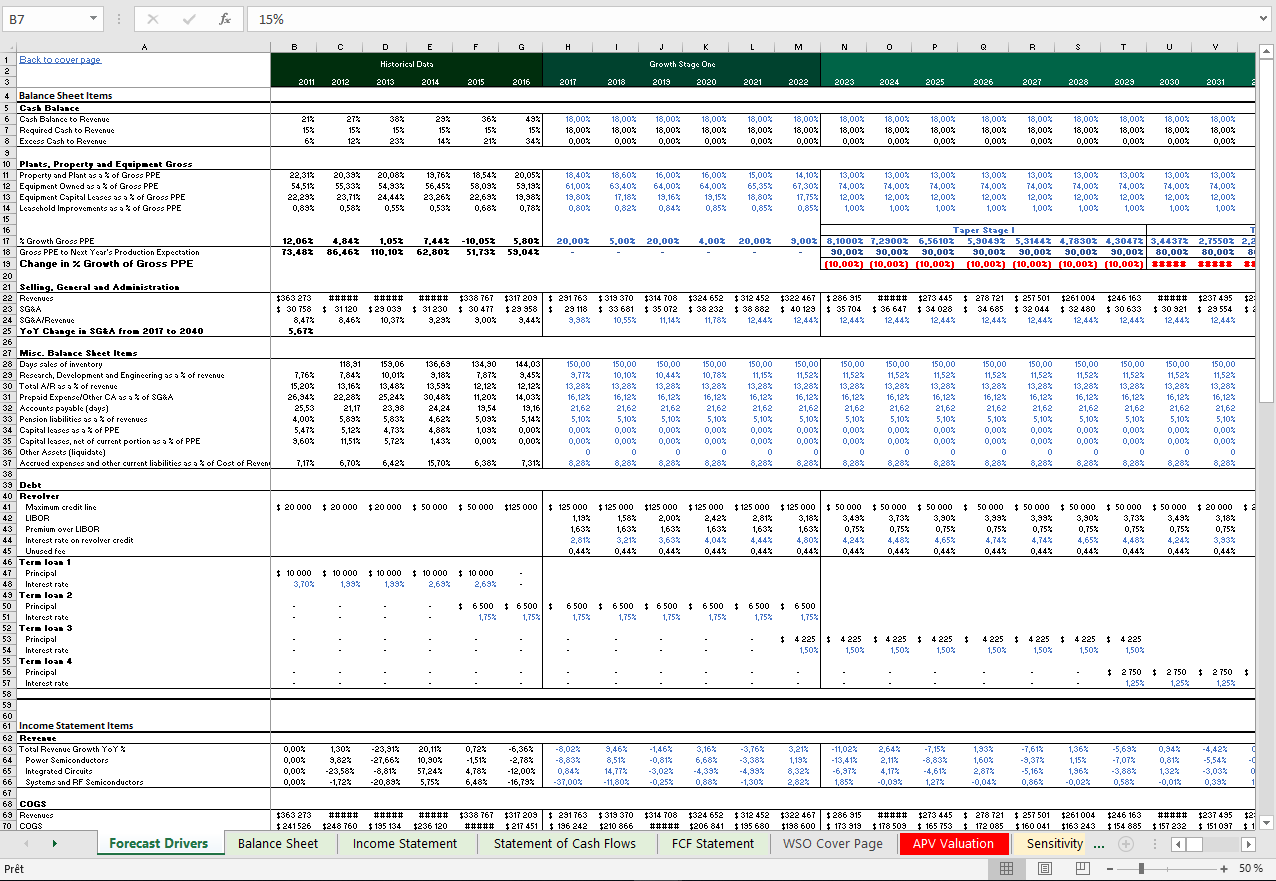
Task: Click vertical scrollbar down arrow
Action: [x=1268, y=824]
